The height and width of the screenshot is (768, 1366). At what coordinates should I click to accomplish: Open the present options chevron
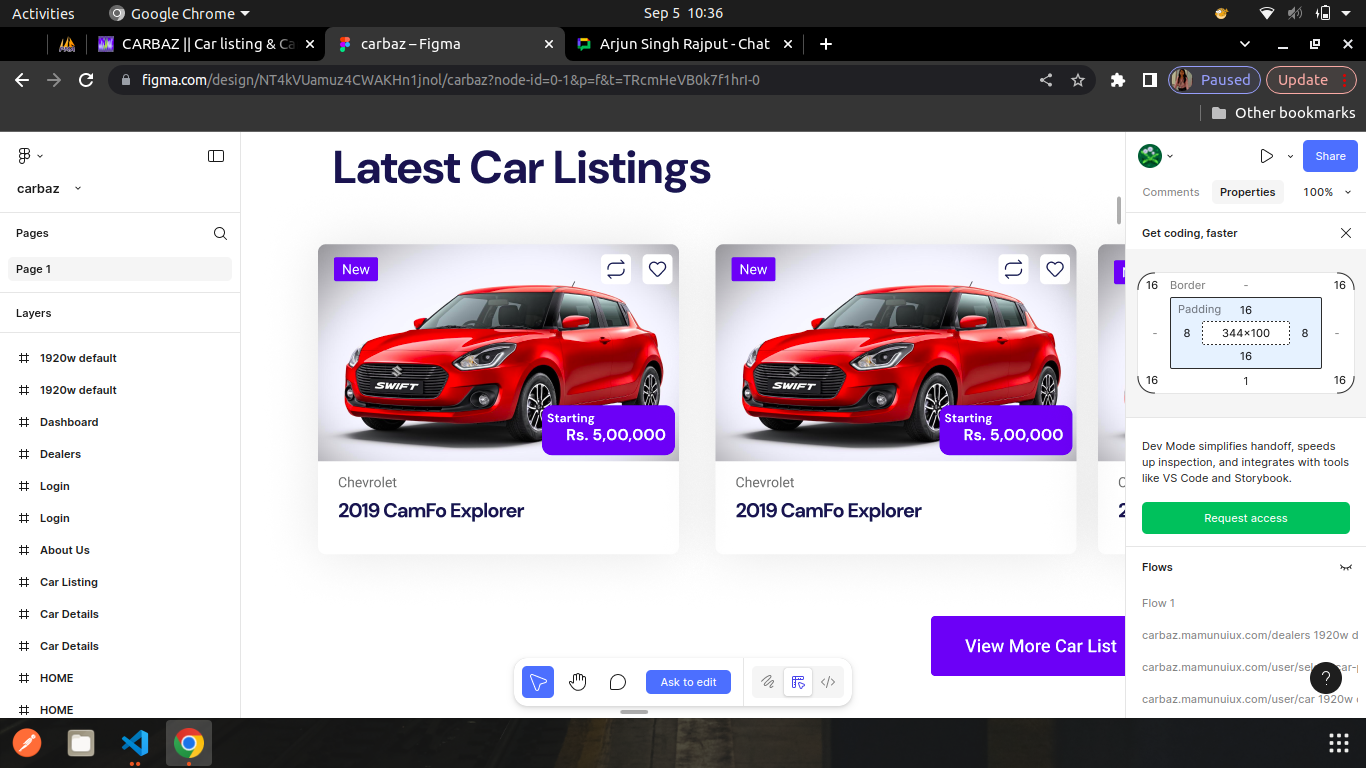click(x=1290, y=157)
